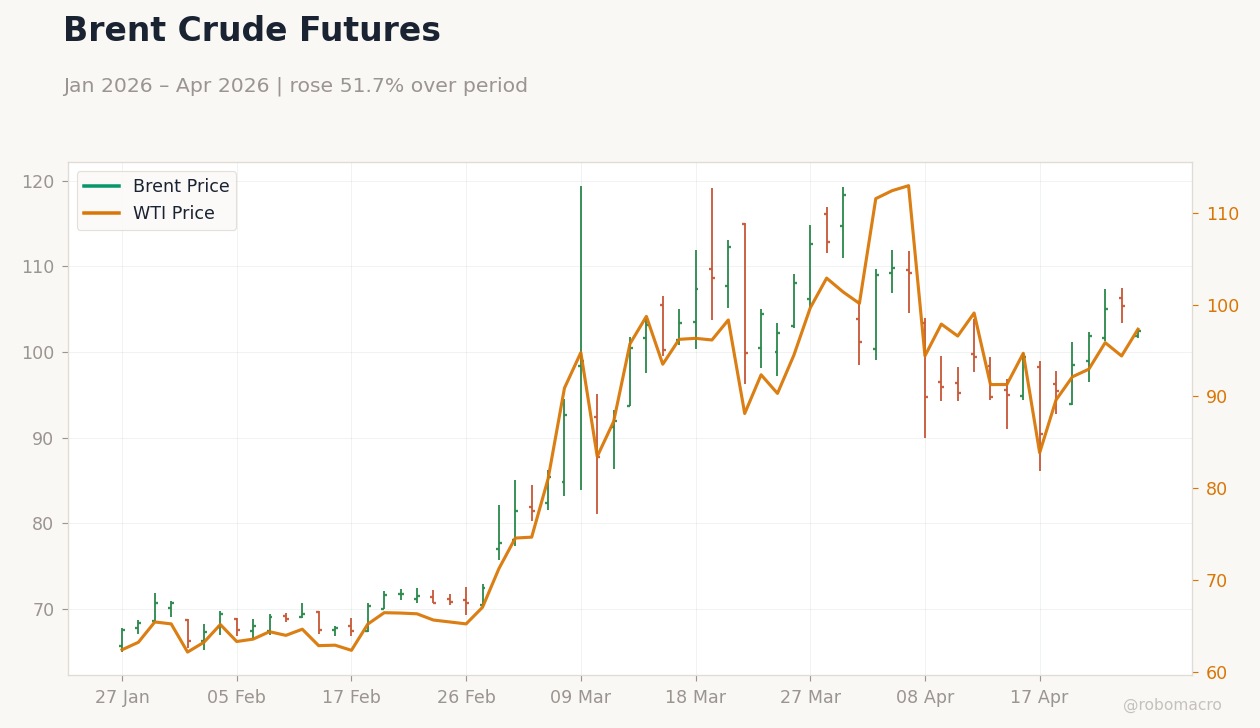Click the tall green bar at 09 Mar

[x=581, y=338]
